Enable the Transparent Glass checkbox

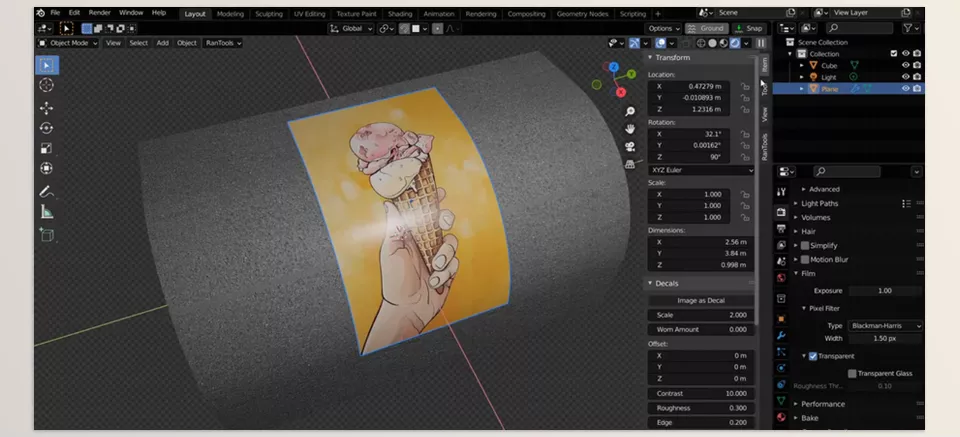click(x=852, y=373)
